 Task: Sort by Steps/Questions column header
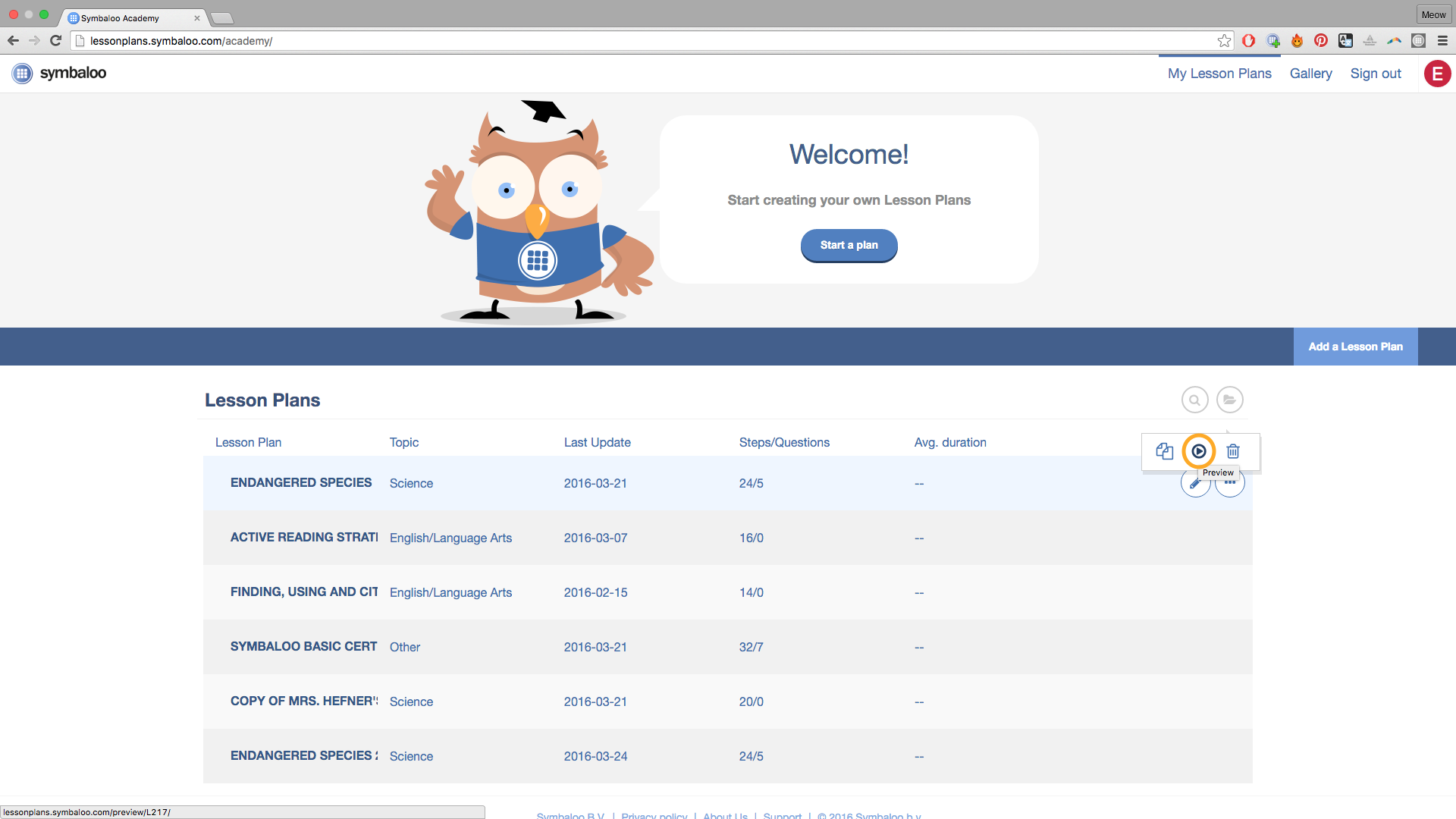(784, 442)
